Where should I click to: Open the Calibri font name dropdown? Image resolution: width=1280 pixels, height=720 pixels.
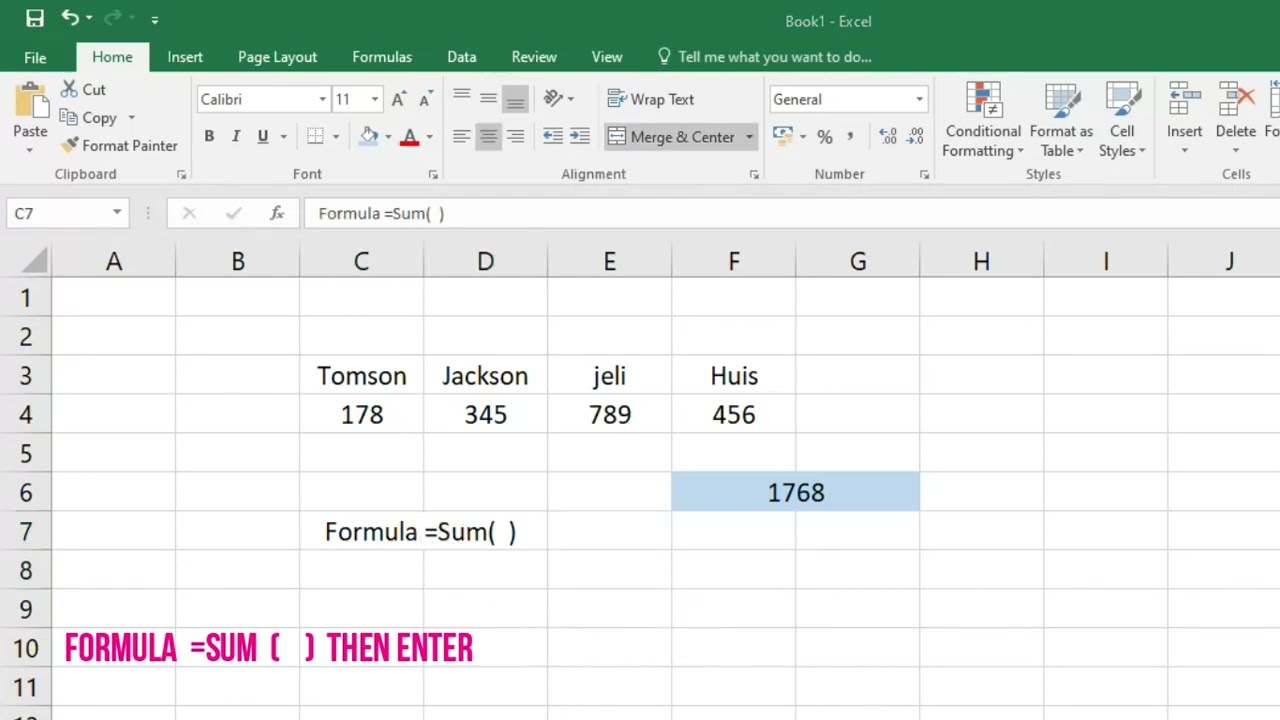[322, 99]
